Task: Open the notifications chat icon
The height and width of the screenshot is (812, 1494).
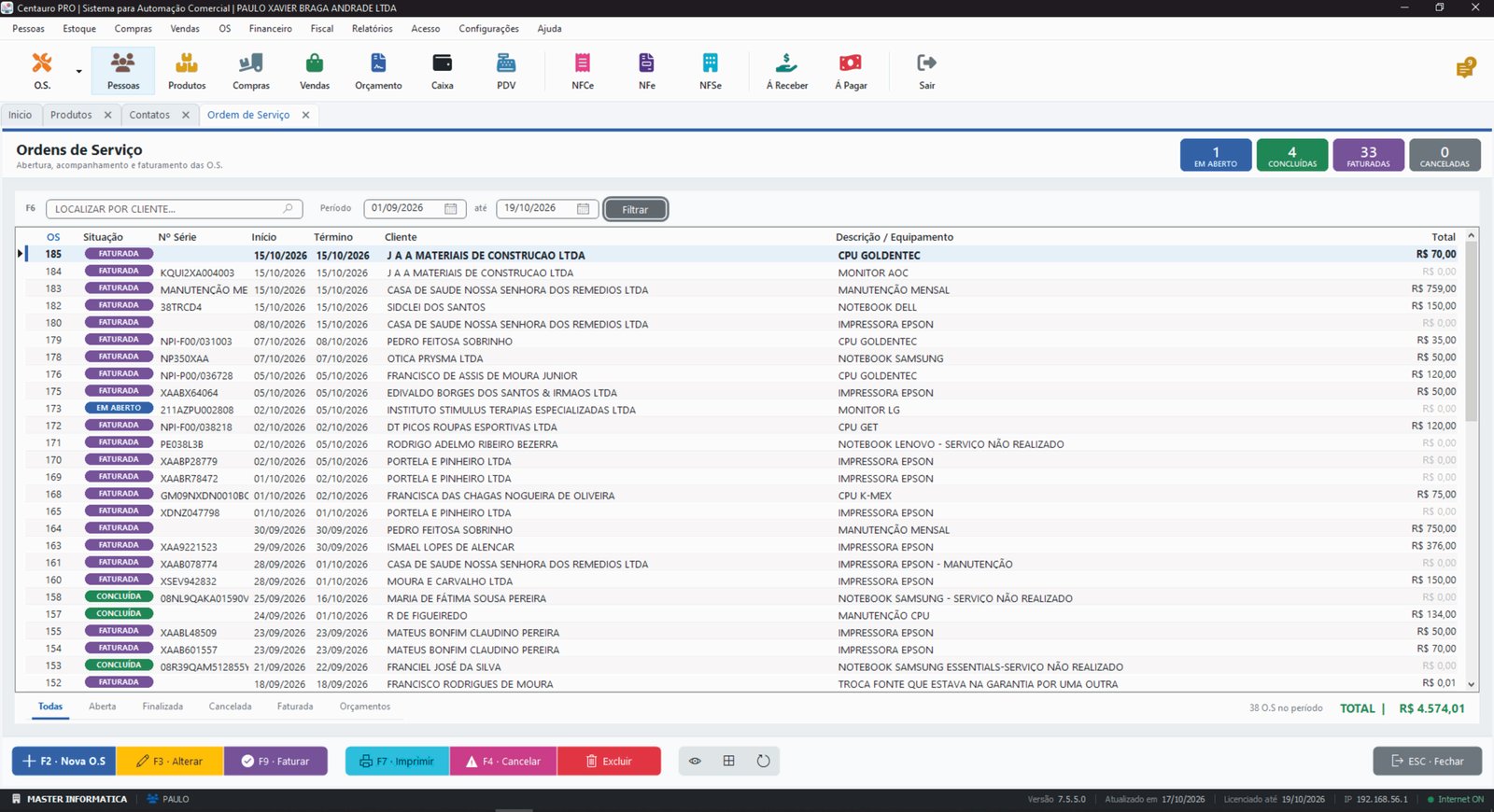Action: [1466, 68]
